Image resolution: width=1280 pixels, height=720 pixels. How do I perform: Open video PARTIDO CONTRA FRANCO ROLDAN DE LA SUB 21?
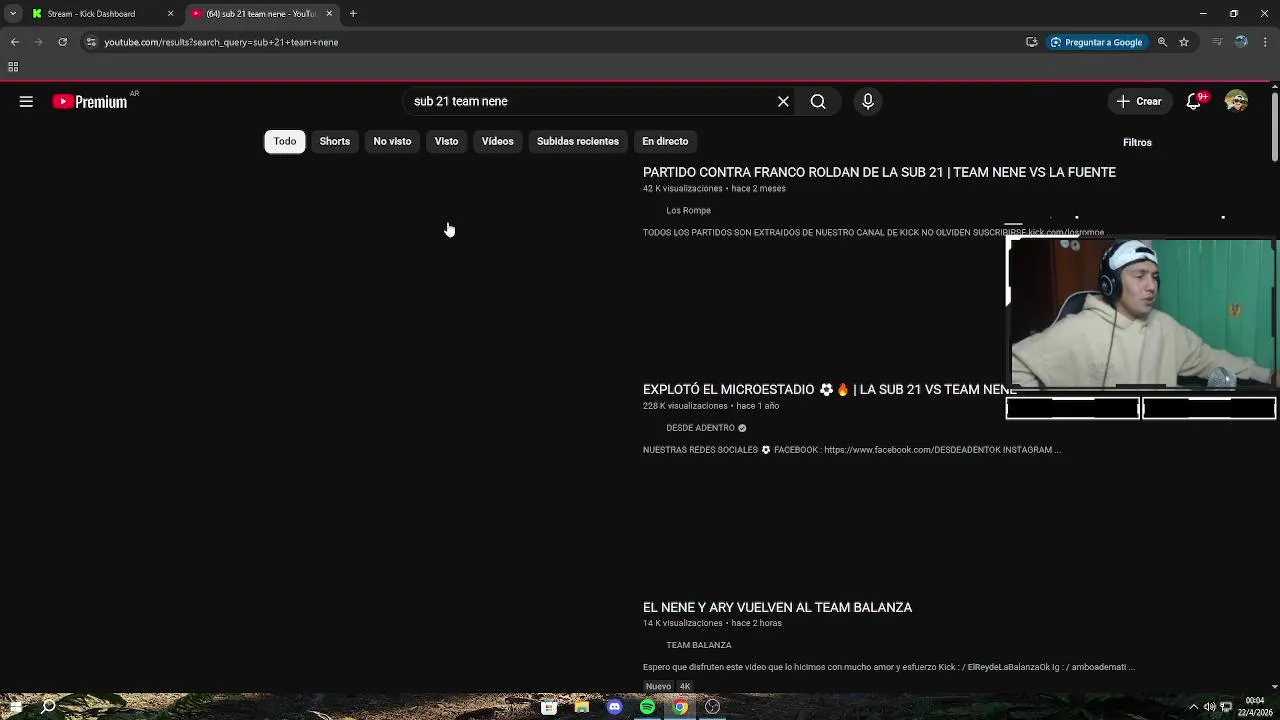point(879,172)
